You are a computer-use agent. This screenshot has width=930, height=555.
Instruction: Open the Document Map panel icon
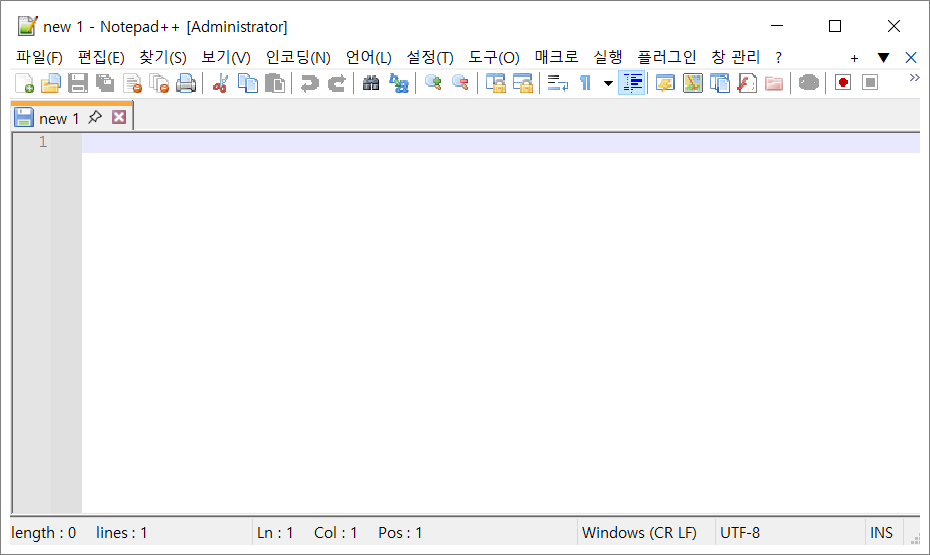tap(692, 83)
